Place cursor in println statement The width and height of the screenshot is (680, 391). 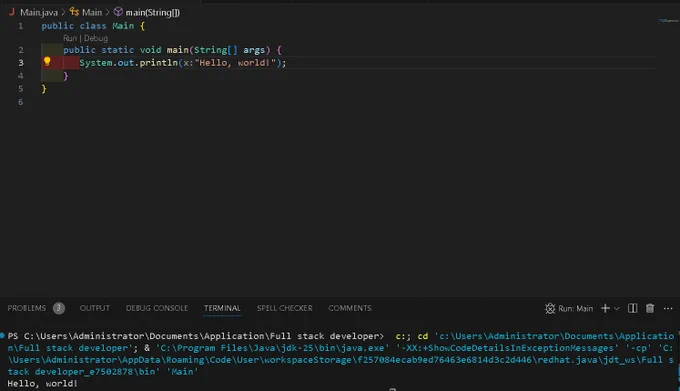tap(183, 63)
